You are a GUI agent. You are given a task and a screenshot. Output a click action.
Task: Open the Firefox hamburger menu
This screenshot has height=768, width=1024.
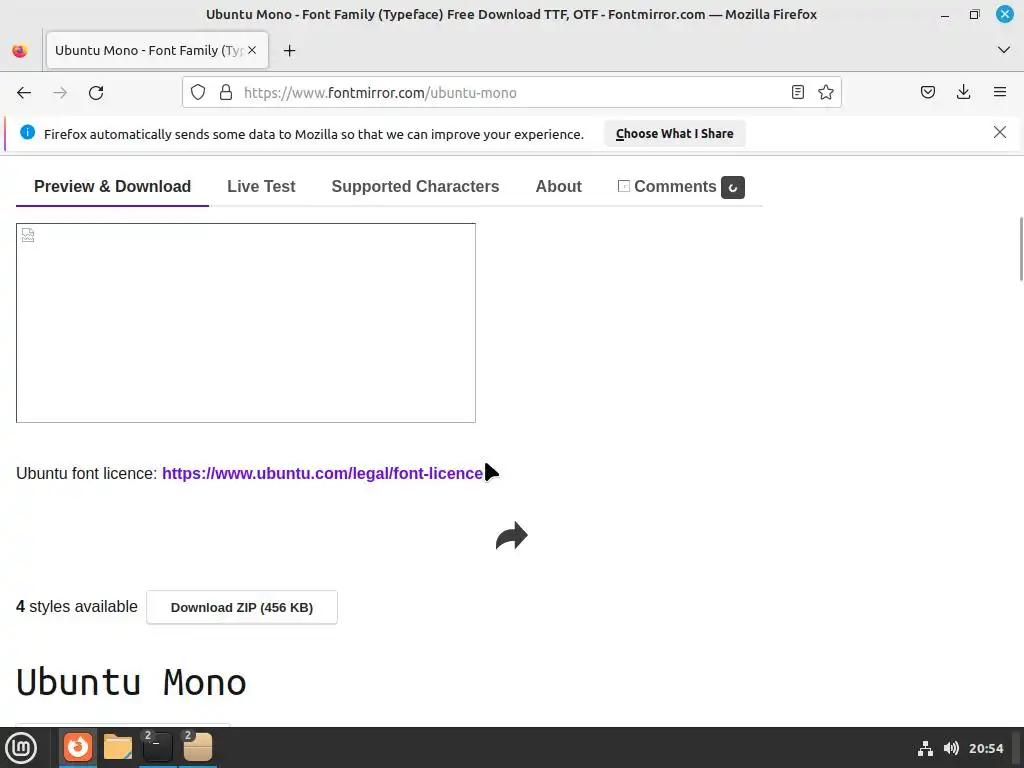1000,92
